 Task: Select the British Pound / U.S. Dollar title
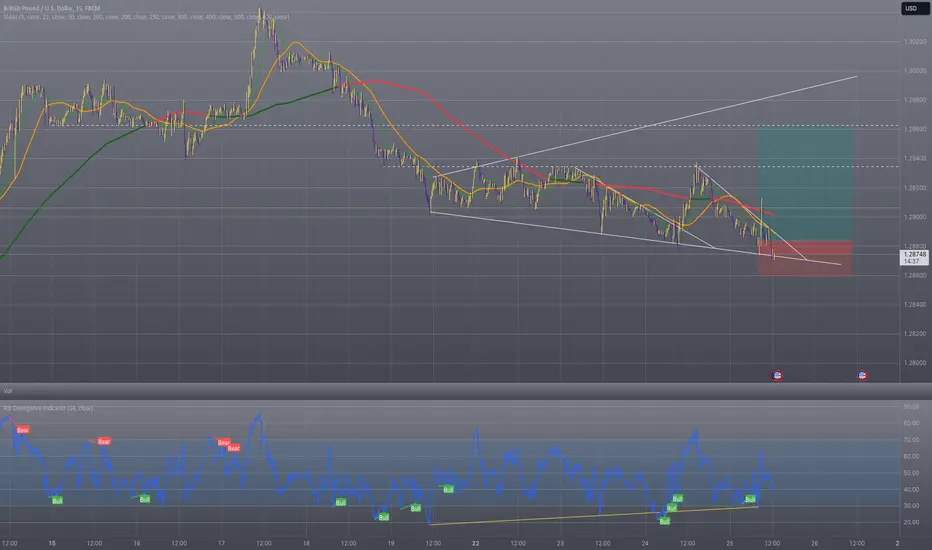click(x=52, y=8)
